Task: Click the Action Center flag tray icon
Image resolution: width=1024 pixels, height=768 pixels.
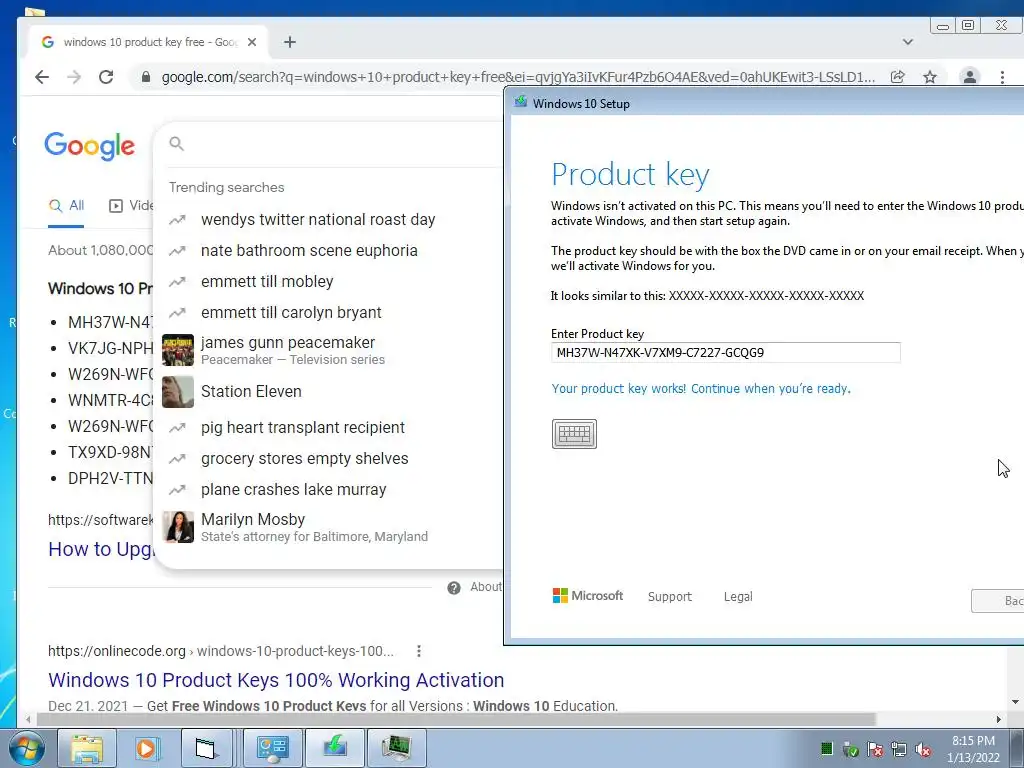Action: click(x=874, y=749)
